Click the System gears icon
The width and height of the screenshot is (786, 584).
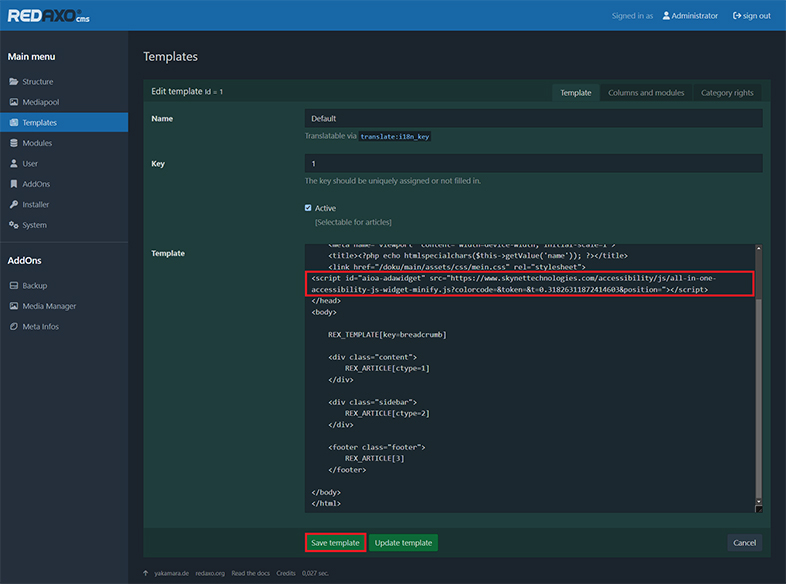tap(14, 225)
